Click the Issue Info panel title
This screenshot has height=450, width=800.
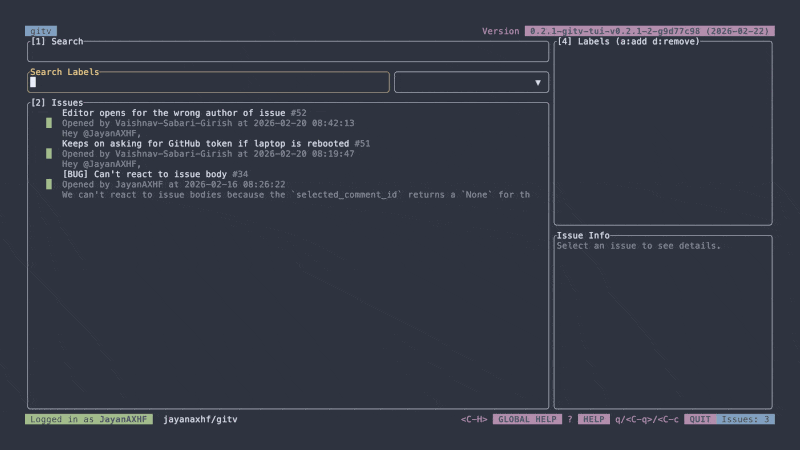pyautogui.click(x=583, y=236)
